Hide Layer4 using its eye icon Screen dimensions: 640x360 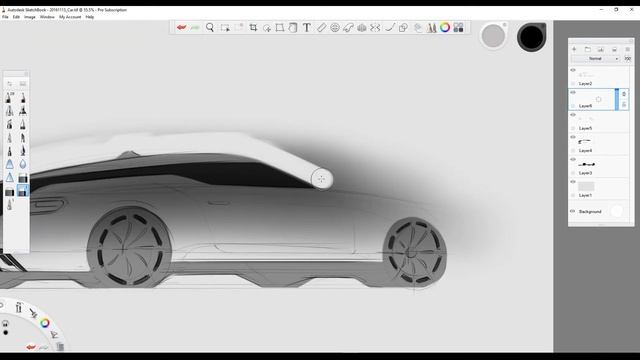tap(573, 138)
